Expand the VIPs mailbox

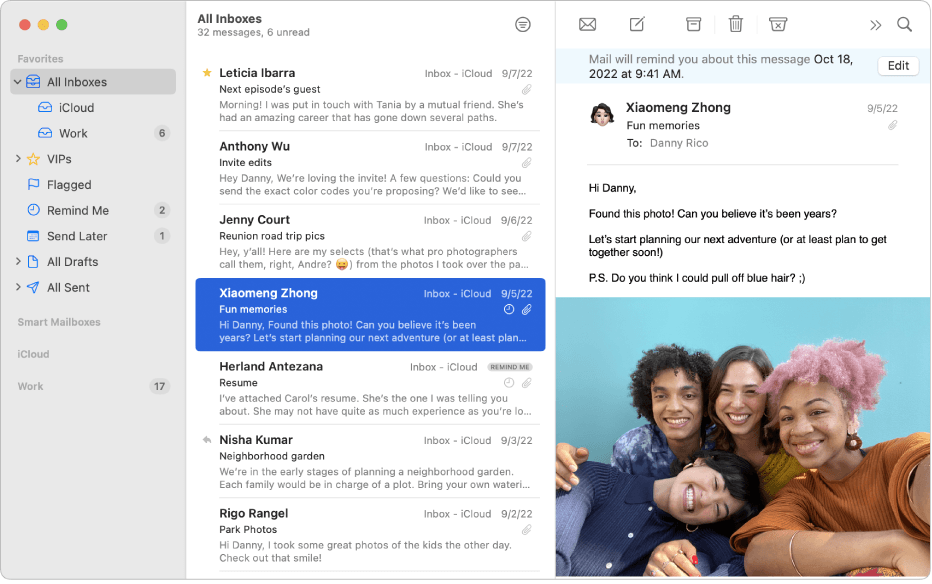click(18, 158)
